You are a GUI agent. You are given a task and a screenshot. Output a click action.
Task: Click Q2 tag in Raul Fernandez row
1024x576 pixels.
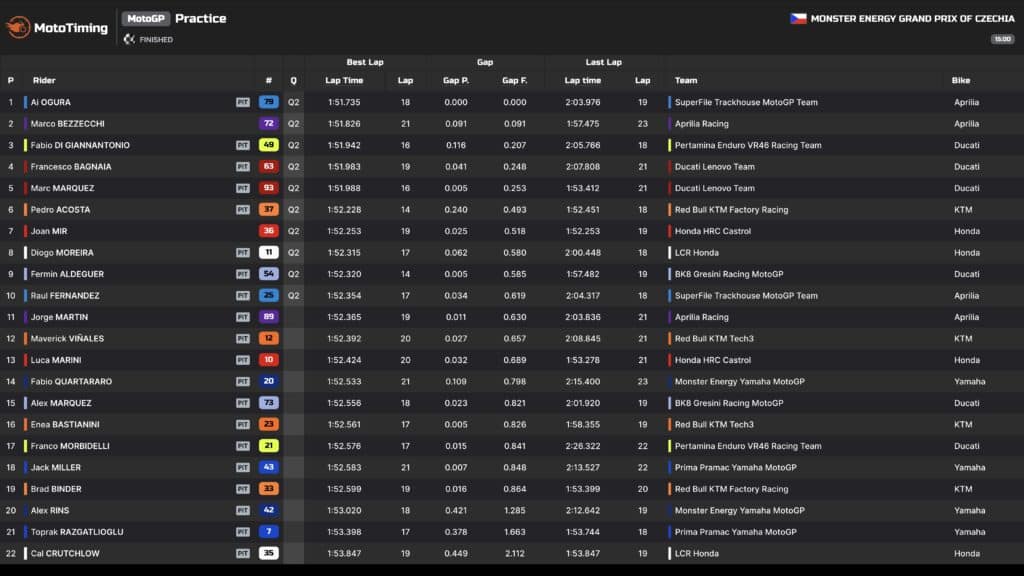coord(293,296)
